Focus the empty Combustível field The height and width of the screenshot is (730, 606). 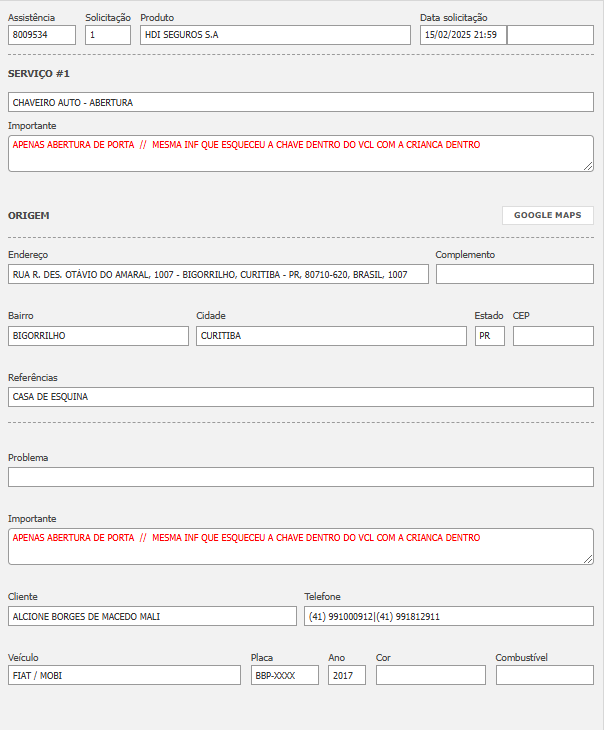click(x=544, y=675)
